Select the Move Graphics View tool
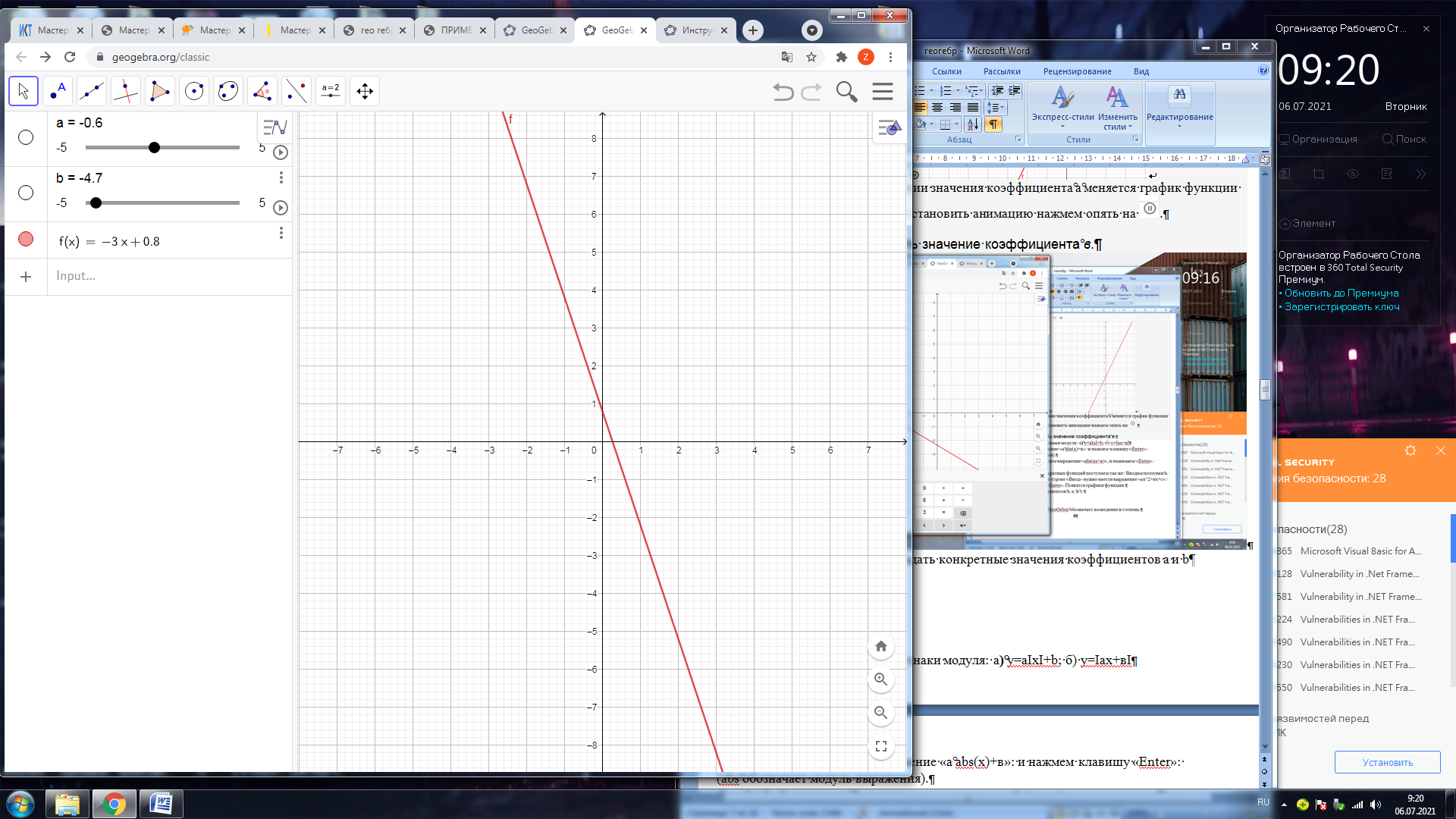The width and height of the screenshot is (1456, 819). (x=365, y=91)
